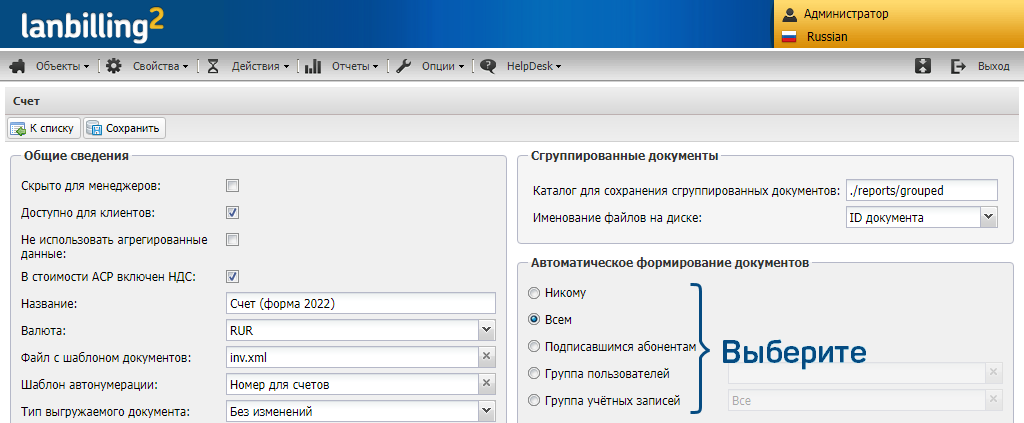The width and height of the screenshot is (1024, 423).
Task: Click the Название text field
Action: tap(361, 303)
